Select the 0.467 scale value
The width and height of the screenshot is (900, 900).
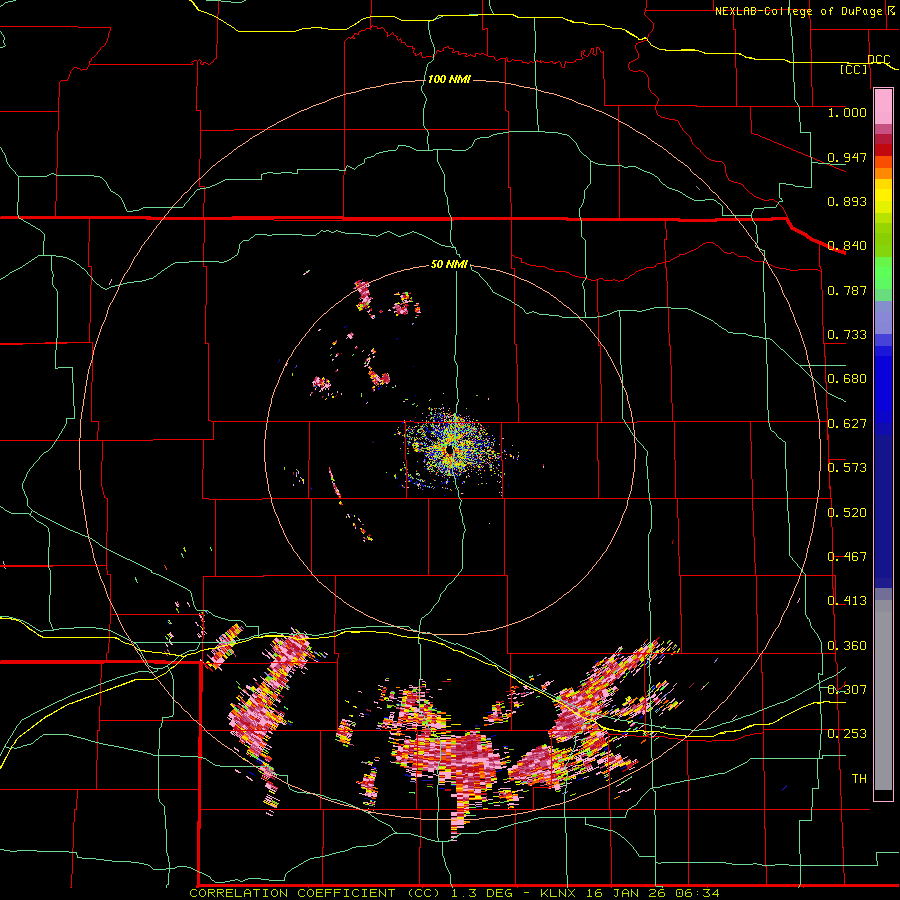point(847,557)
